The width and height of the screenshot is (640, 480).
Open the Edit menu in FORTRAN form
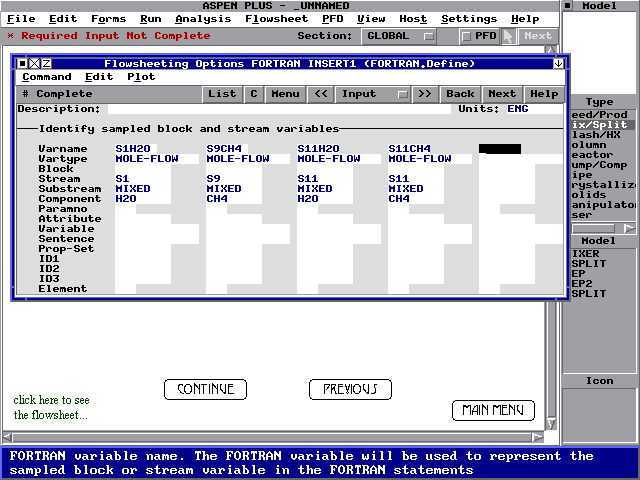pyautogui.click(x=99, y=77)
